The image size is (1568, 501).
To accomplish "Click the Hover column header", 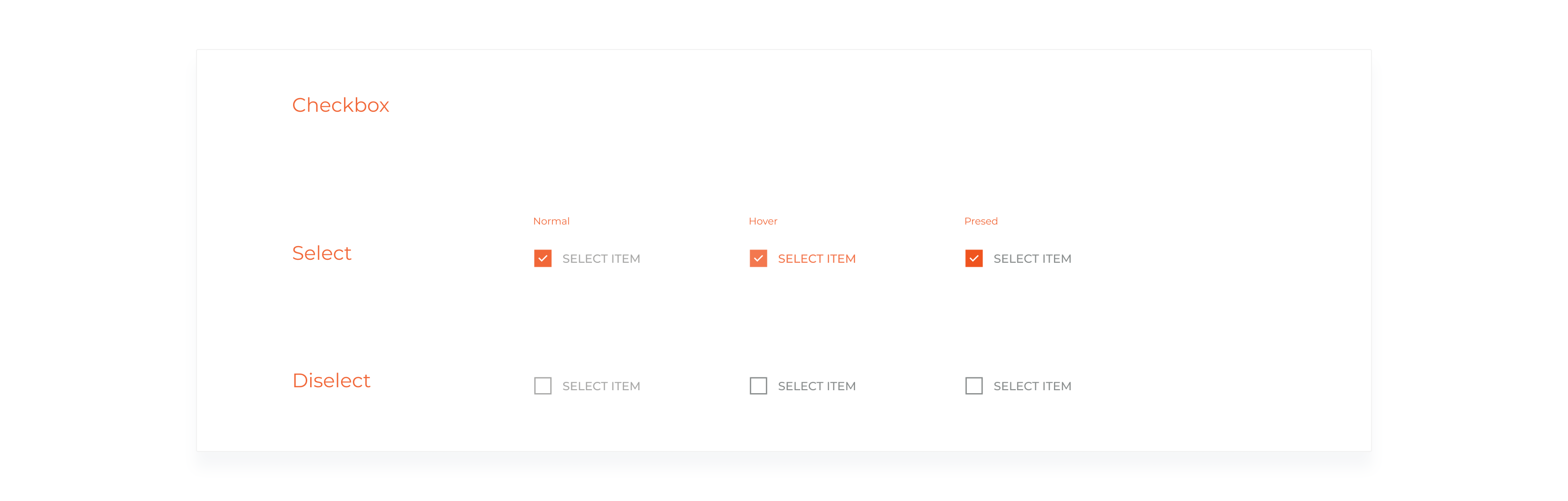I will point(763,221).
